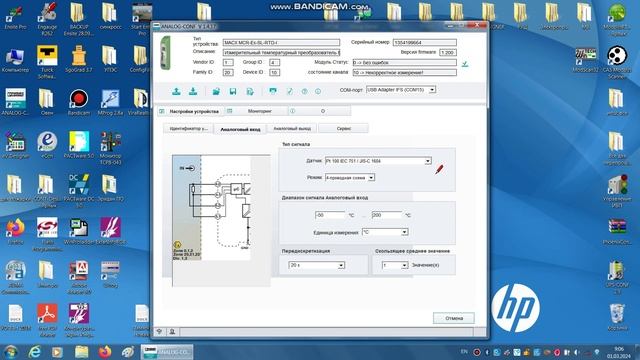Click the EN language indicator in tray
640x360 pixels.
(464, 351)
